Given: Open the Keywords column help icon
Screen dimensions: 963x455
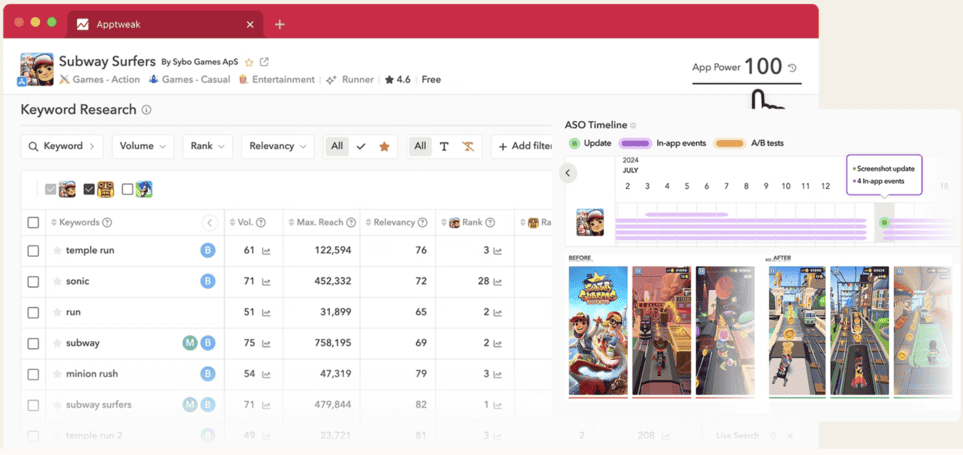Looking at the screenshot, I should [x=107, y=222].
